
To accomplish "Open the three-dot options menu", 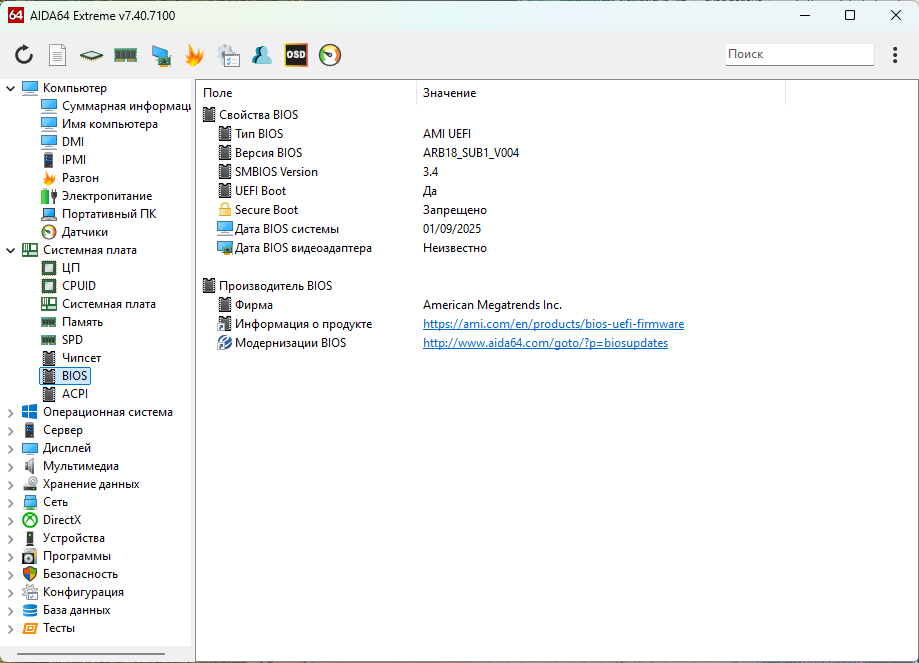I will pos(895,55).
